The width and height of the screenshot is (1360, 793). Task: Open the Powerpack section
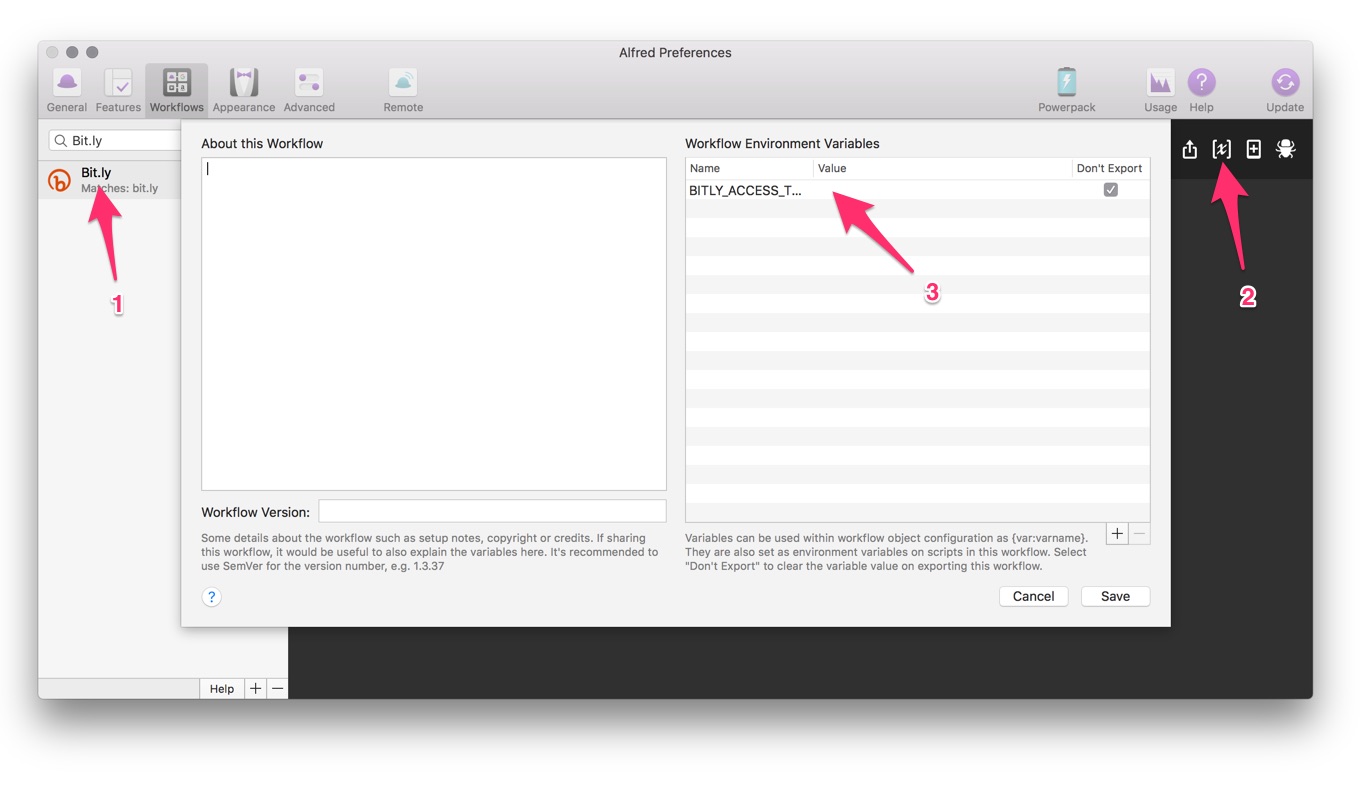(1067, 91)
